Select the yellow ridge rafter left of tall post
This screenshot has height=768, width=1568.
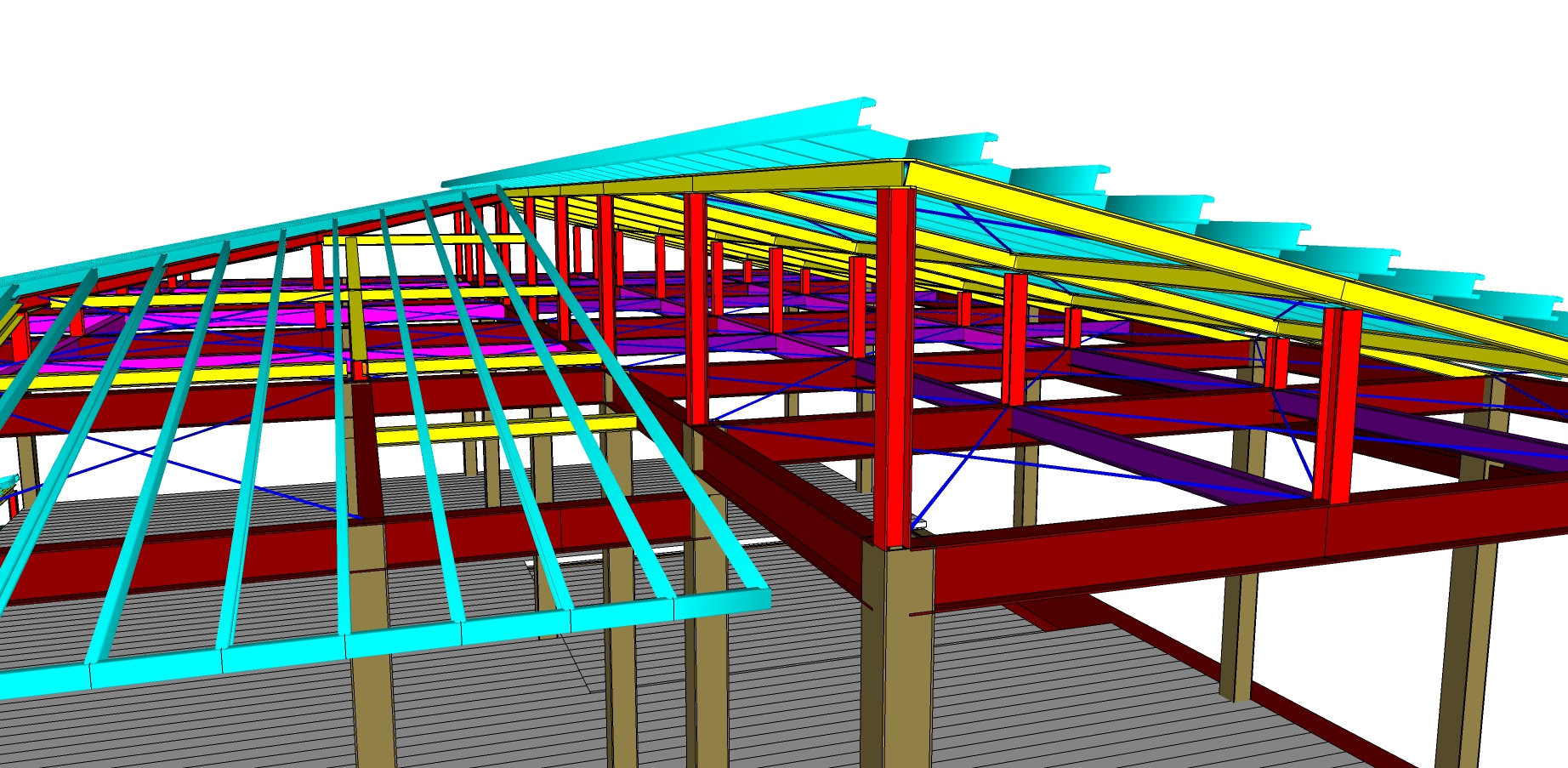point(765,180)
